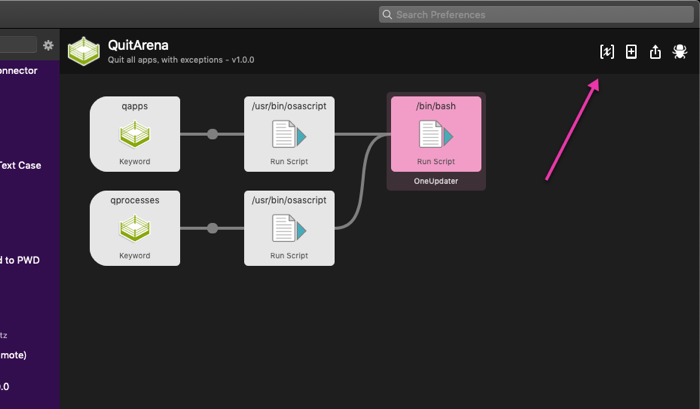Open the workflow debugger bug icon
This screenshot has height=409, width=700.
tap(679, 52)
